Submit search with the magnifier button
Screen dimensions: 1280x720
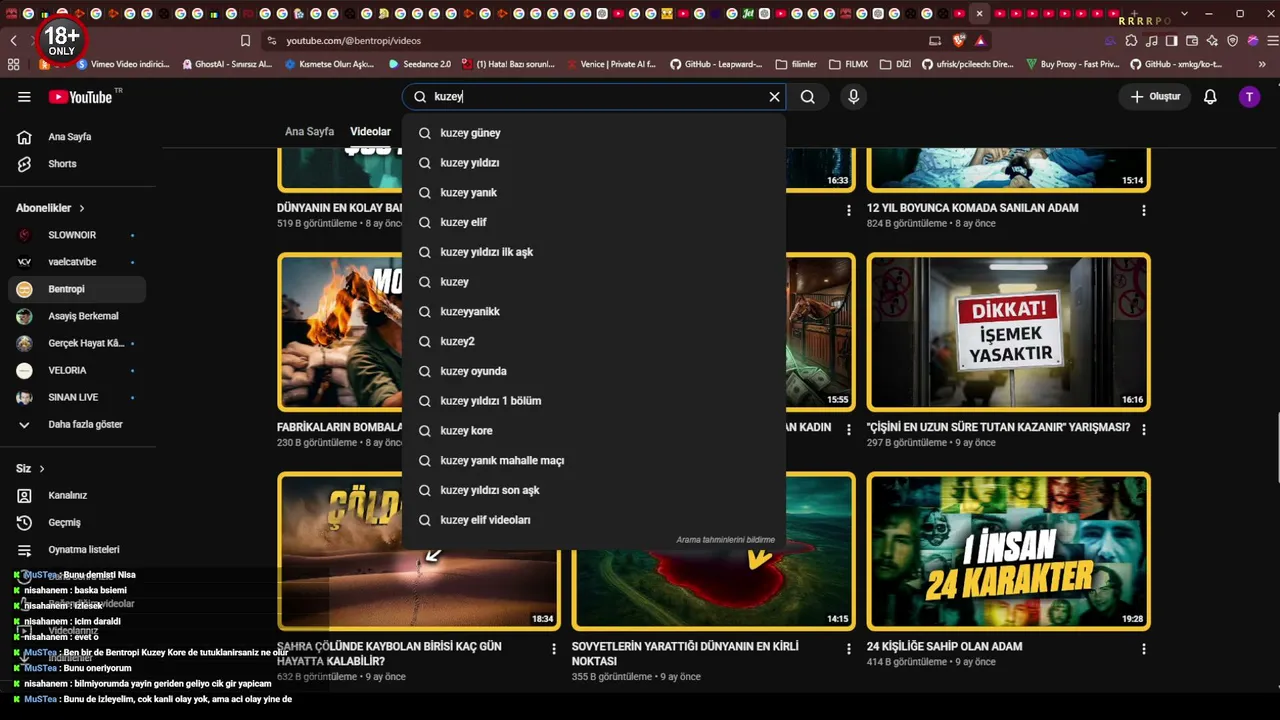[808, 97]
